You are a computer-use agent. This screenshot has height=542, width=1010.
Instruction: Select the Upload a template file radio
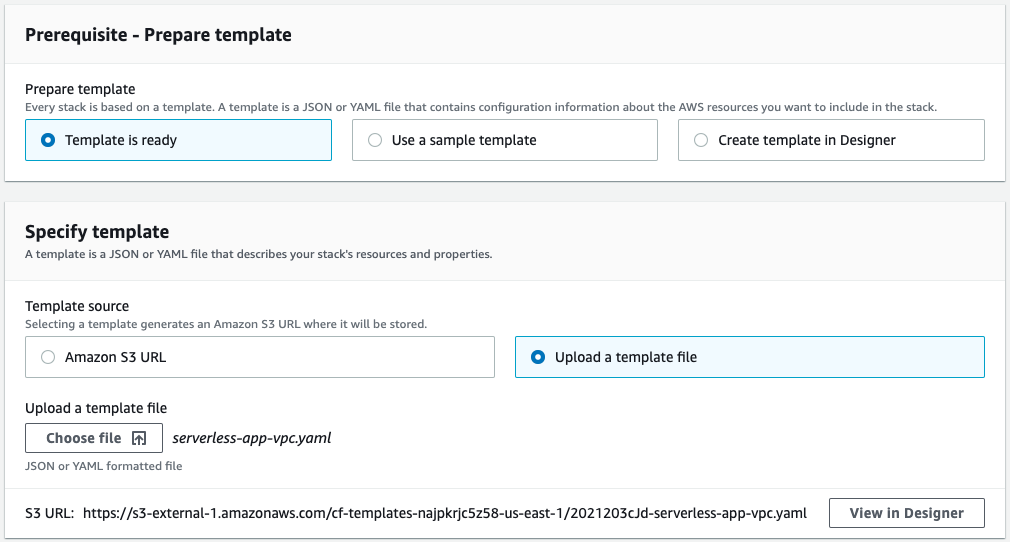pyautogui.click(x=538, y=357)
